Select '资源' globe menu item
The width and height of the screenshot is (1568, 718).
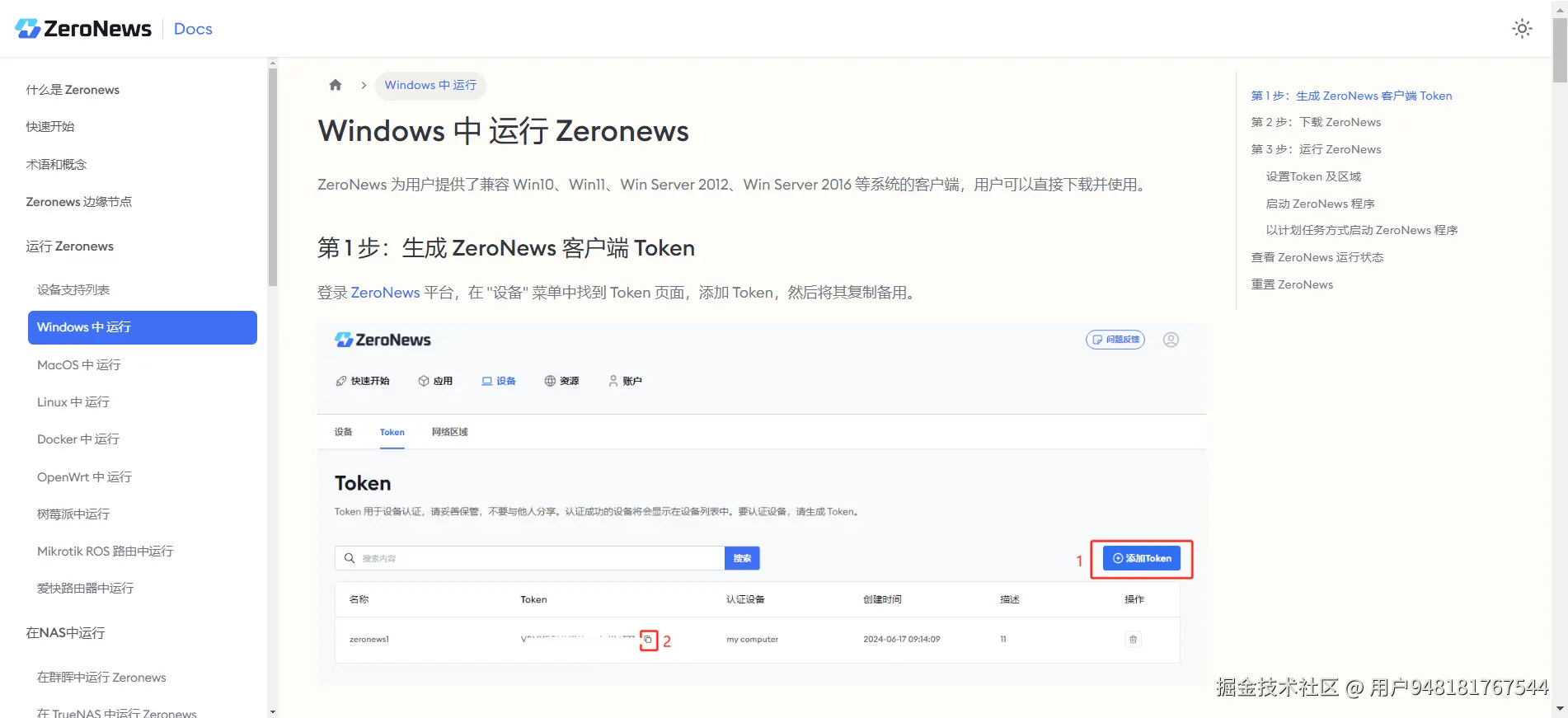click(x=561, y=381)
